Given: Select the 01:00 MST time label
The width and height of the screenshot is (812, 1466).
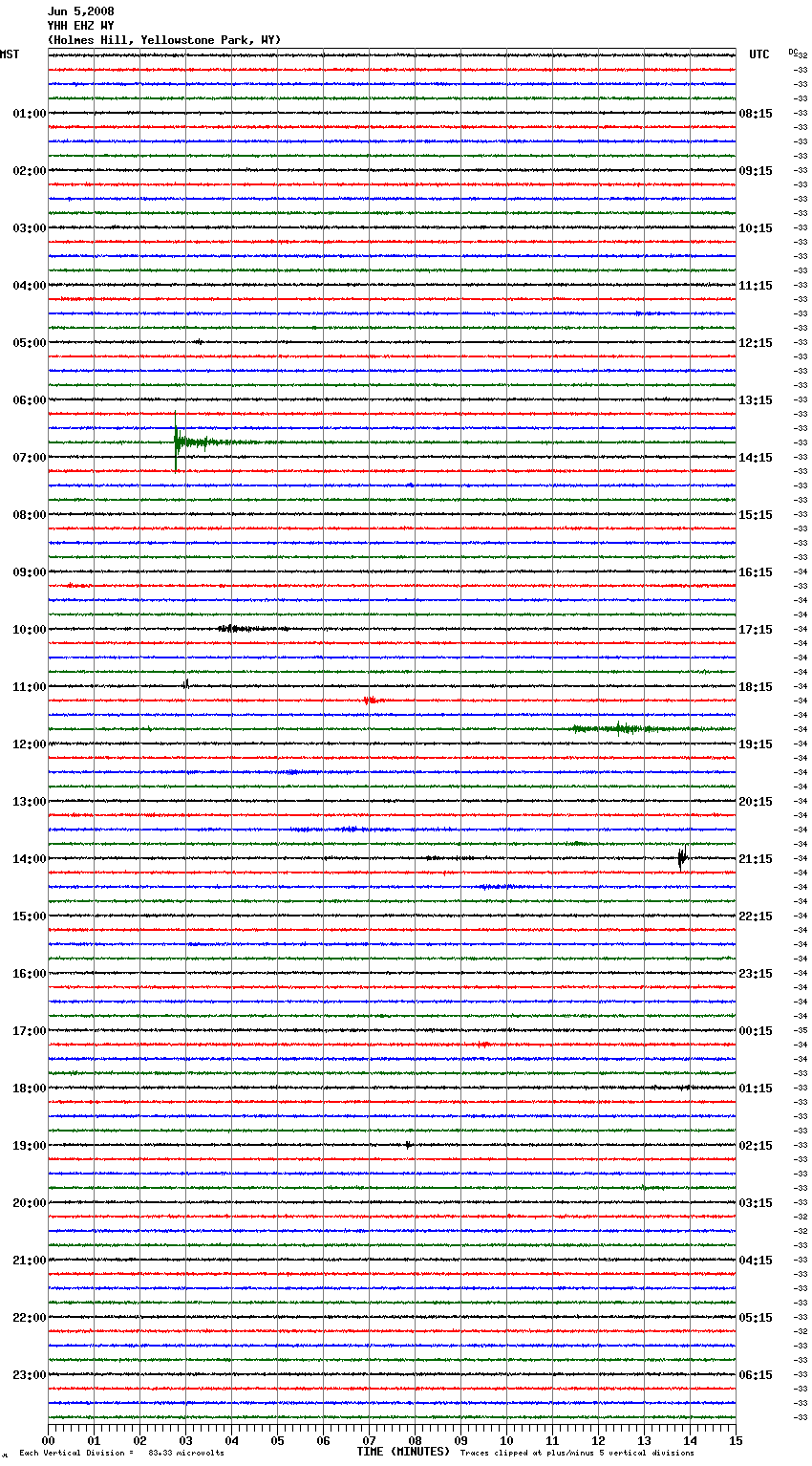Looking at the screenshot, I should point(30,114).
